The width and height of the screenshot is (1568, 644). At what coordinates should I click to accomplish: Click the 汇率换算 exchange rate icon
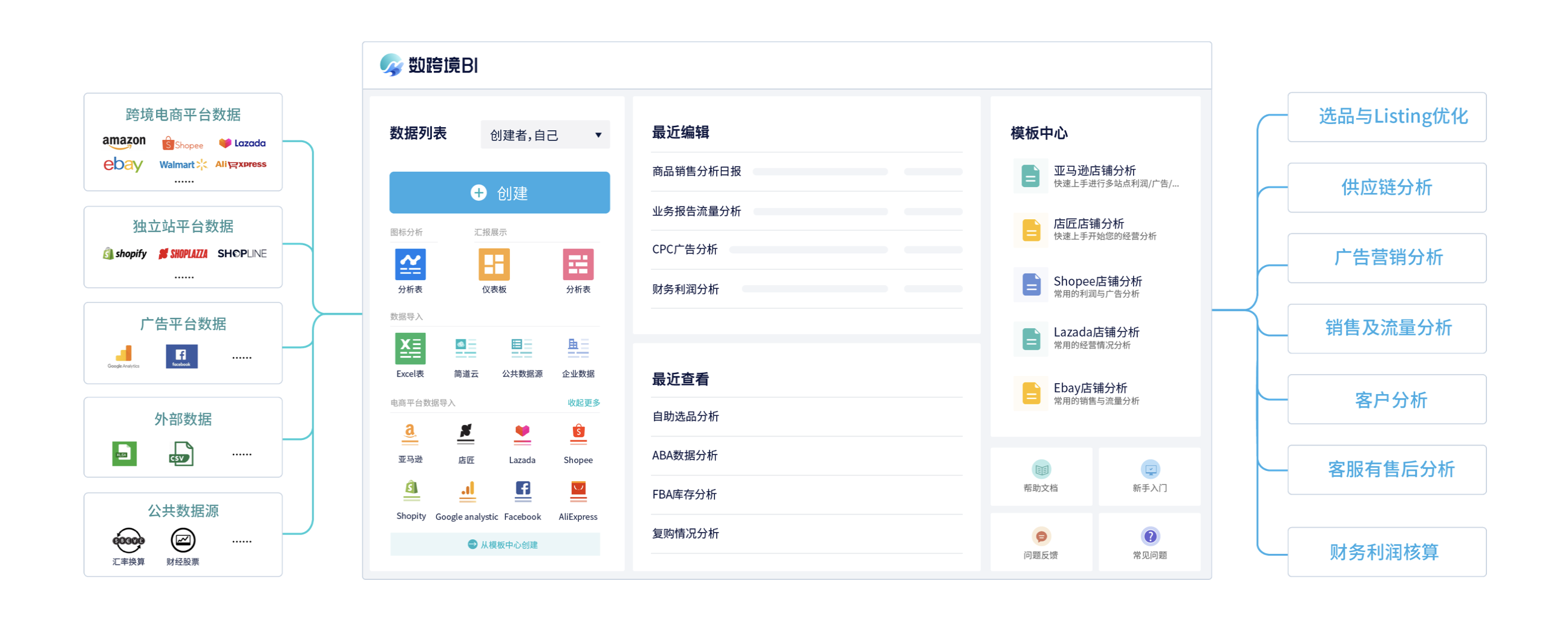pos(128,540)
